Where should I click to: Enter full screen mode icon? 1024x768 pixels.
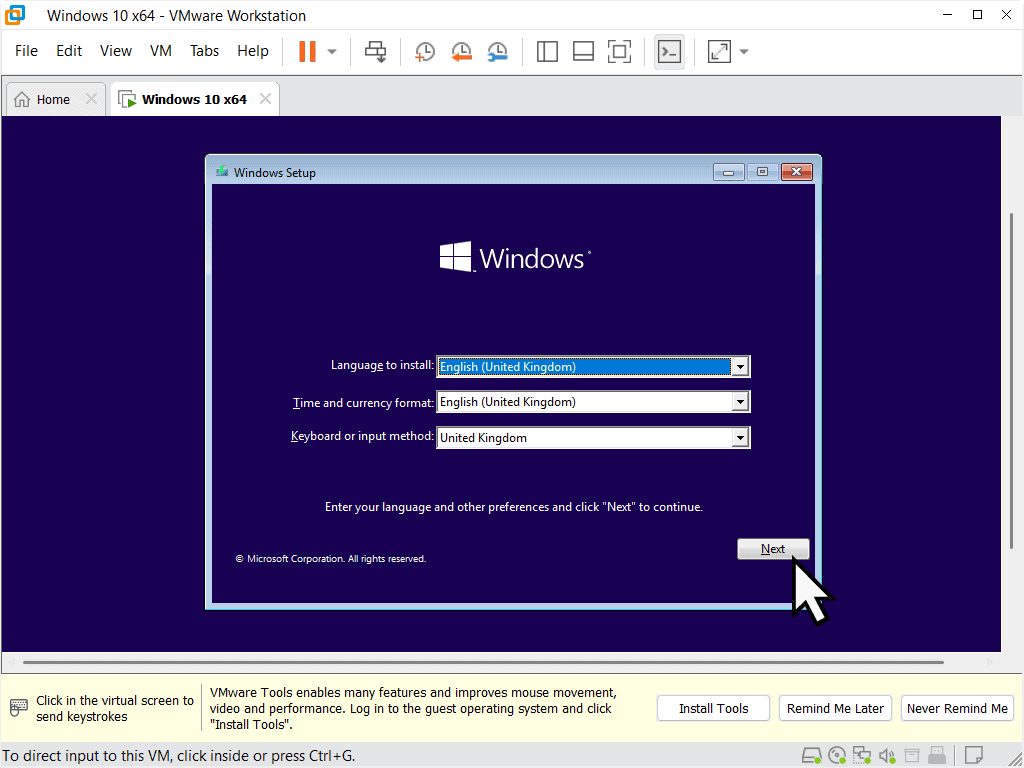[x=619, y=51]
